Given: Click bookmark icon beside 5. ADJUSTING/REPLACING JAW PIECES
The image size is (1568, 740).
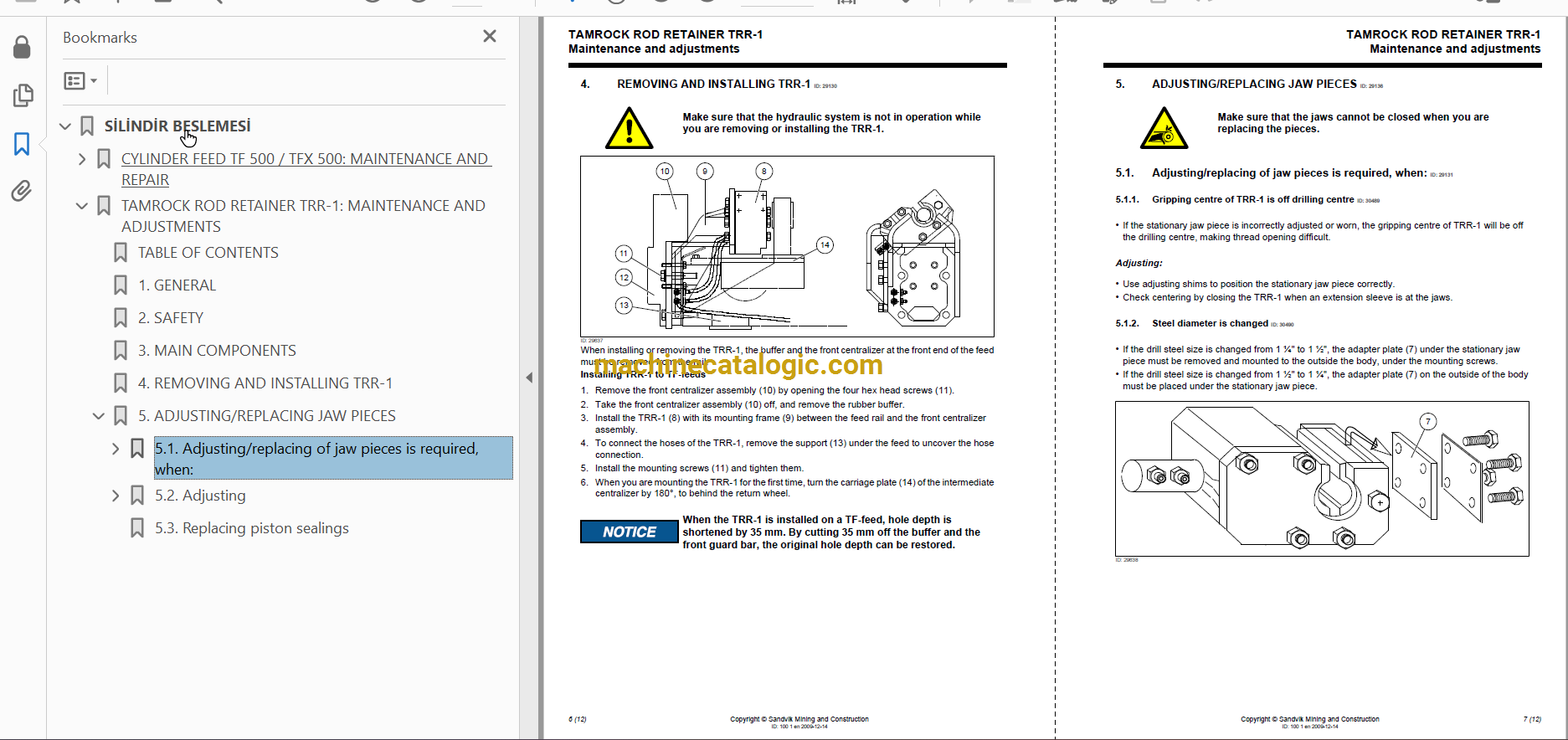Looking at the screenshot, I should (x=121, y=416).
